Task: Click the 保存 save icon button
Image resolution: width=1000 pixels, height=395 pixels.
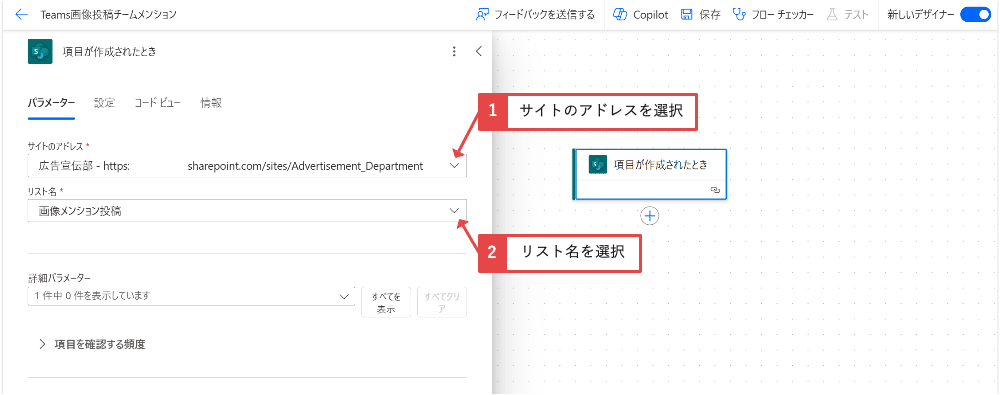Action: (x=687, y=15)
